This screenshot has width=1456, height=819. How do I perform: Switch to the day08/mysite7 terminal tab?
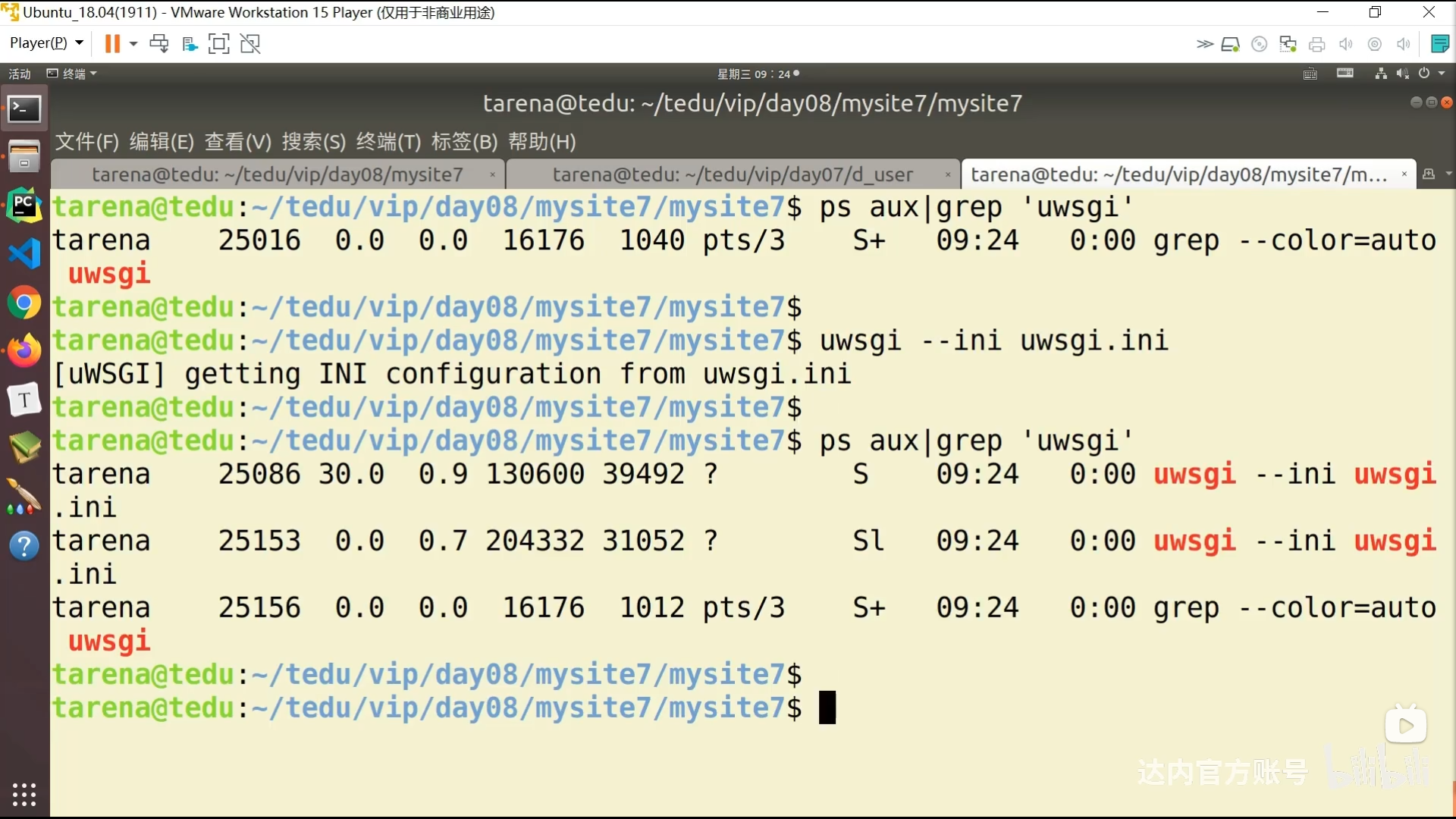278,174
